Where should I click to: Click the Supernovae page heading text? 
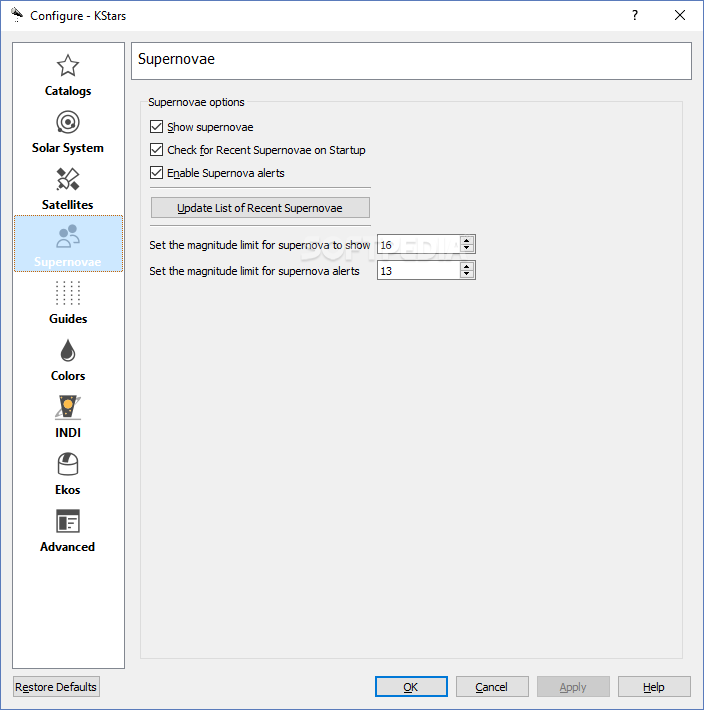click(x=177, y=59)
